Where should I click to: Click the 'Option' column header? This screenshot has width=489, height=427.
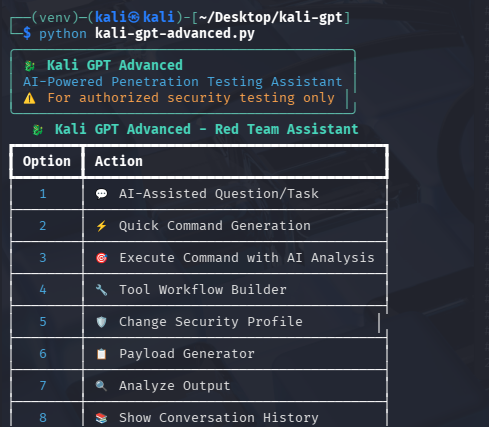(47, 162)
